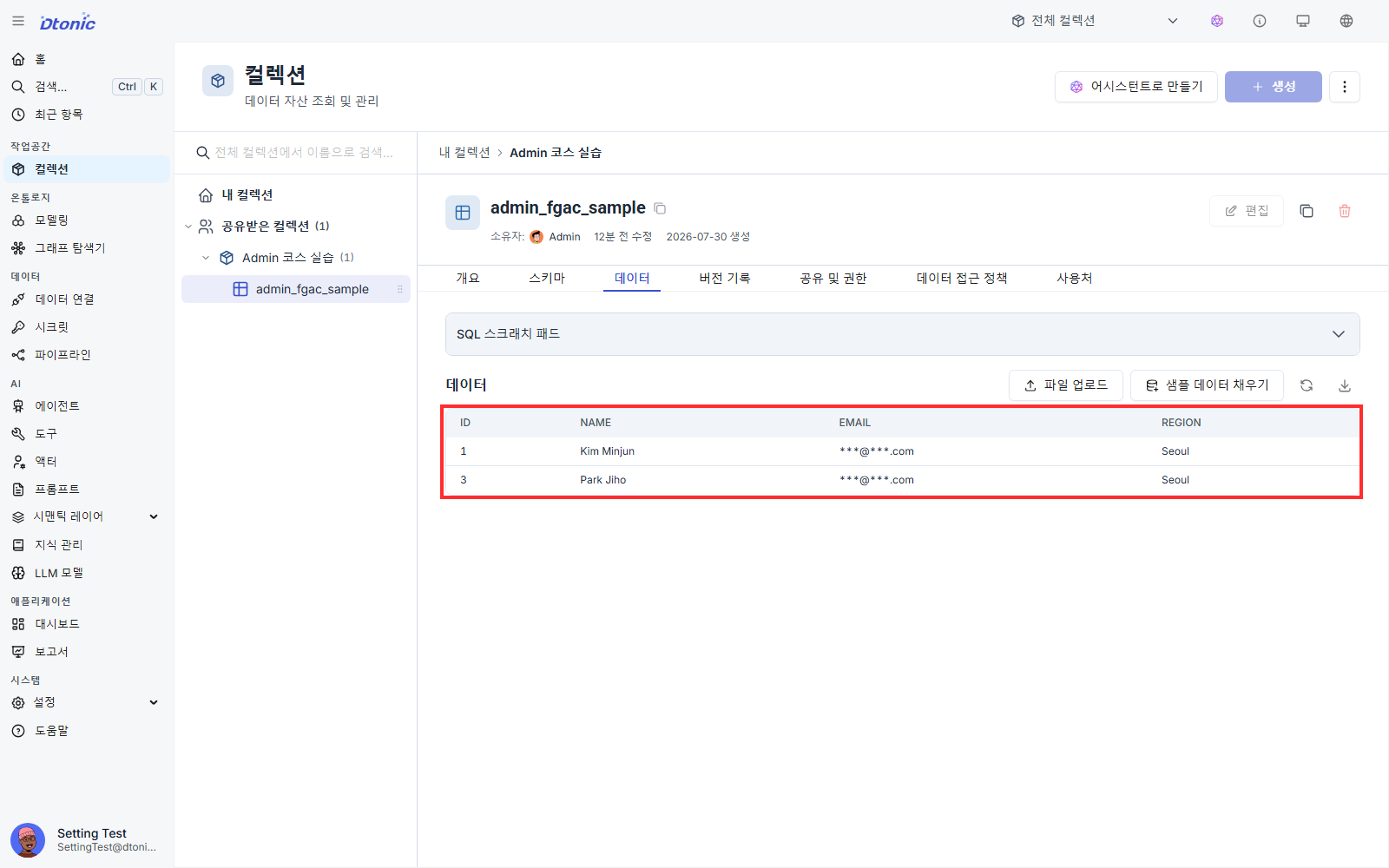Collapse Admin 코스 실습 tree node
The image size is (1389, 868).
click(206, 258)
